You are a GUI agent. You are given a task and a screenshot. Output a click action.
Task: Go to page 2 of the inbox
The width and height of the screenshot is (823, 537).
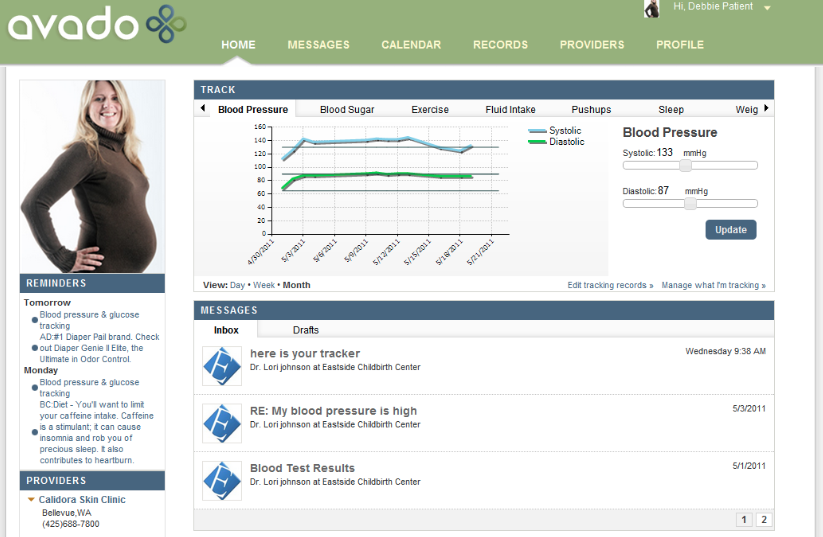coord(764,520)
